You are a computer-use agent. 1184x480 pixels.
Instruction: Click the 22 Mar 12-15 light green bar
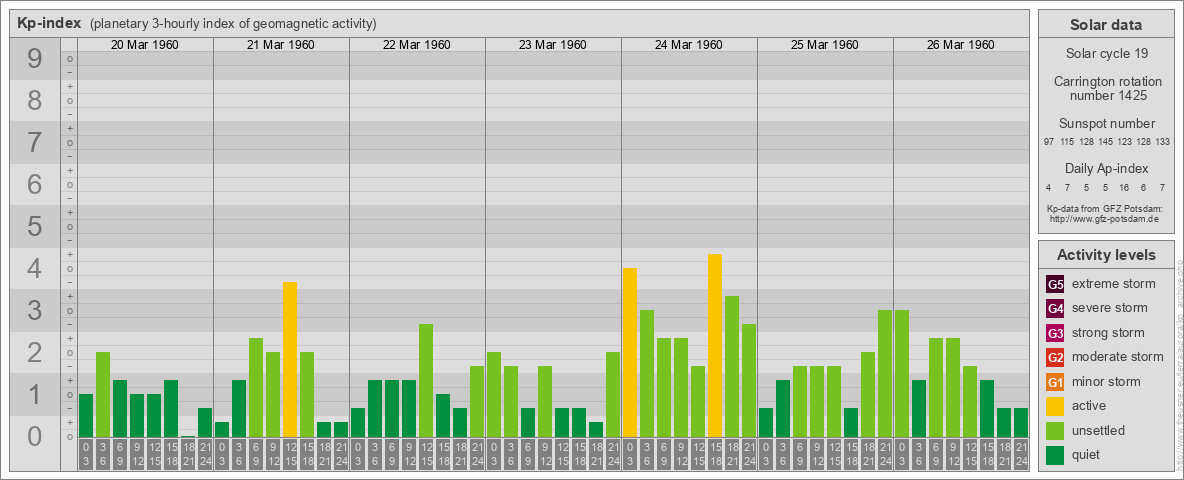click(x=426, y=380)
